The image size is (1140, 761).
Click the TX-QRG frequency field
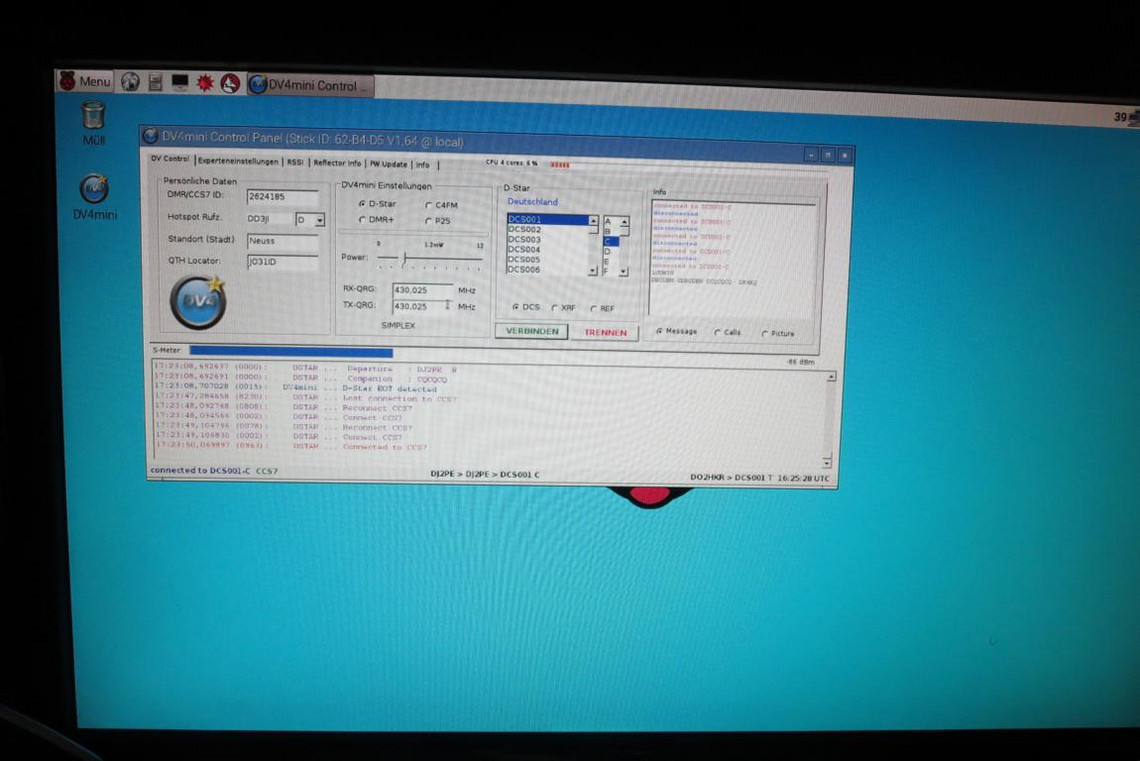(422, 306)
